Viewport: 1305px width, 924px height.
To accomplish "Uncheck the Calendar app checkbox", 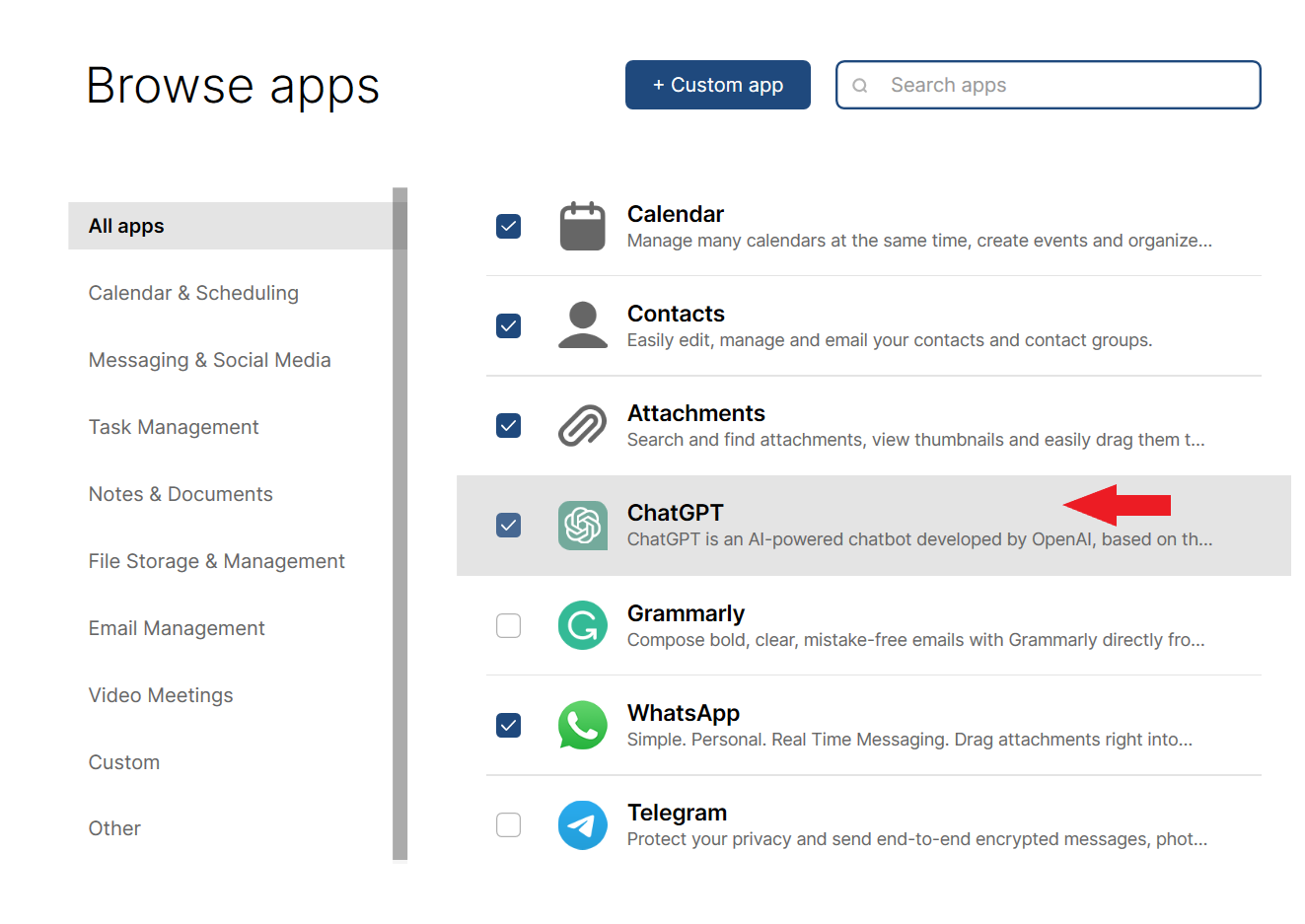I will (x=508, y=226).
